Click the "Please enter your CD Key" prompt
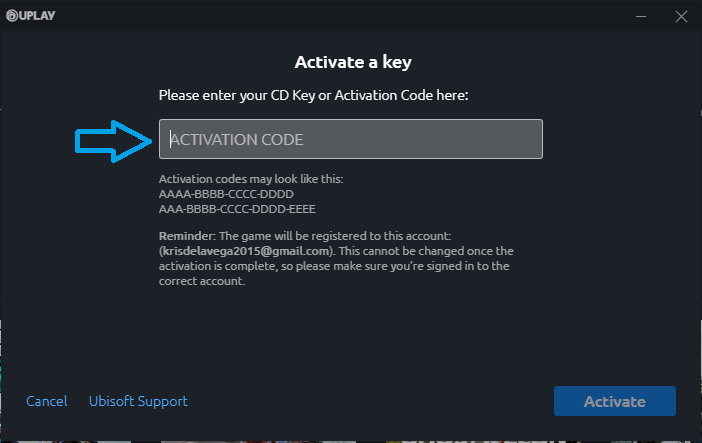This screenshot has width=702, height=443. pos(313,95)
